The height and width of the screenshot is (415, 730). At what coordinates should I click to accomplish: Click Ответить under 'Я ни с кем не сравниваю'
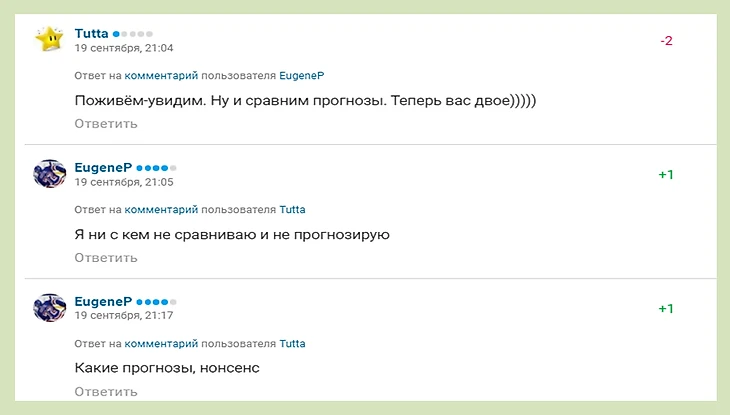pyautogui.click(x=106, y=258)
